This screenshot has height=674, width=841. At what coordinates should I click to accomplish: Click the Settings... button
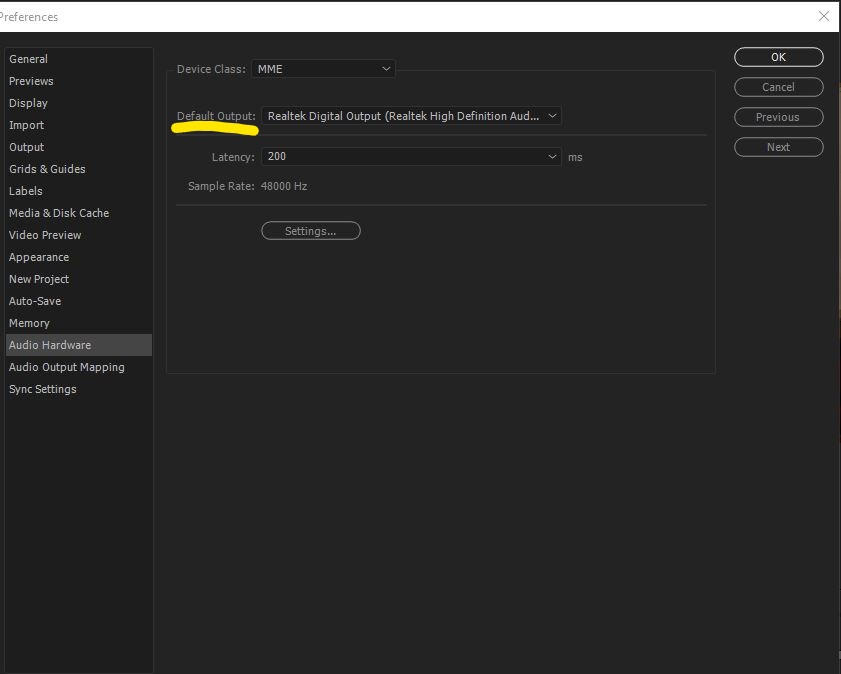pyautogui.click(x=311, y=231)
